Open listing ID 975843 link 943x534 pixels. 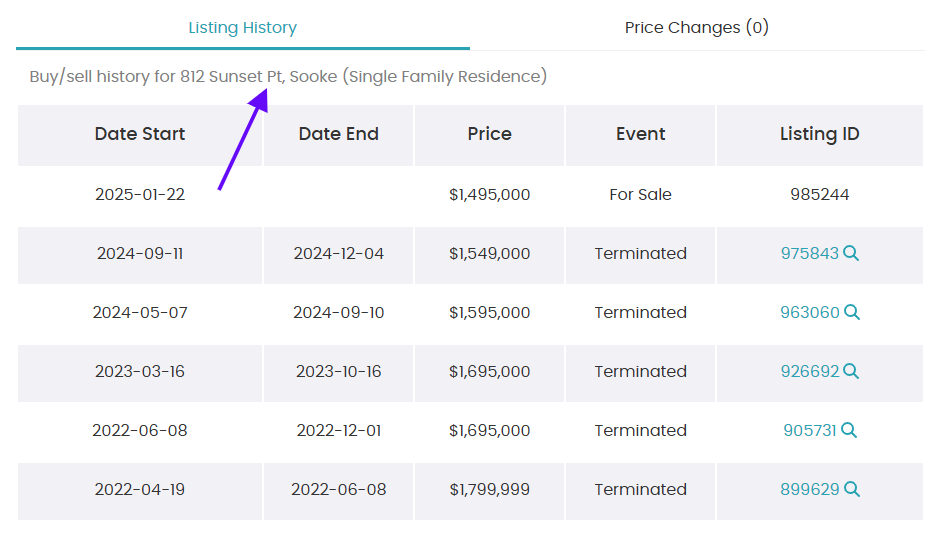pos(809,253)
